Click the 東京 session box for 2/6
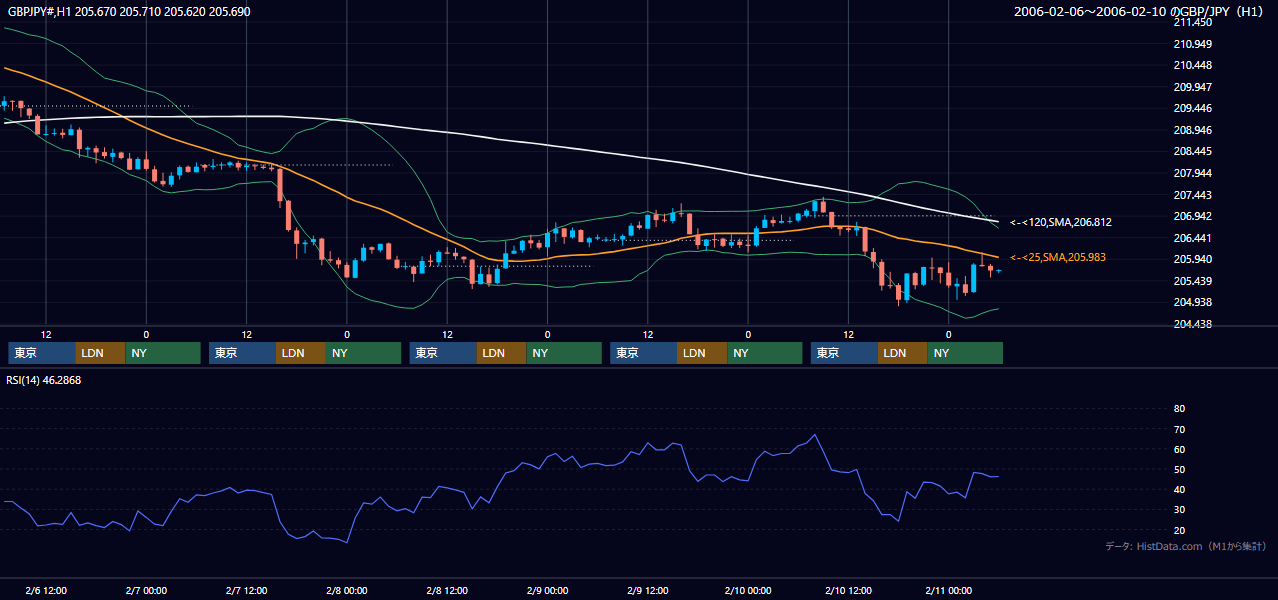This screenshot has width=1278, height=600. click(x=42, y=353)
